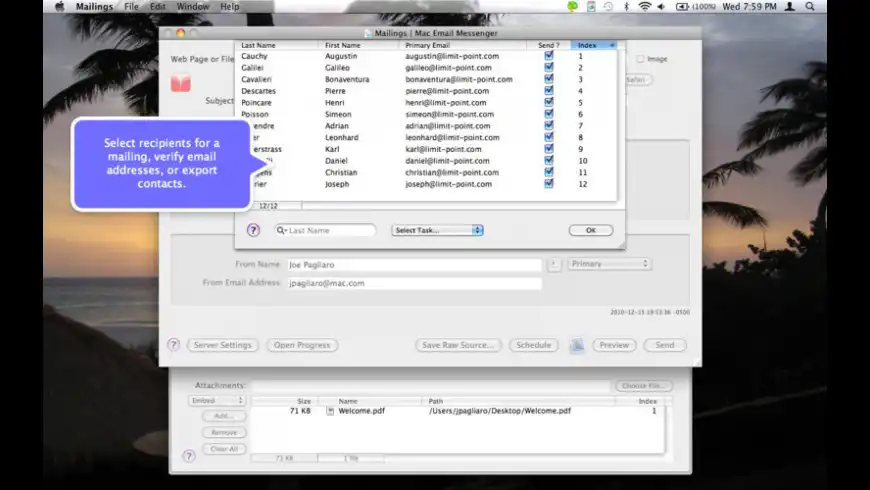The width and height of the screenshot is (870, 490).
Task: Toggle Send checkbox for Cavalieri
Action: click(x=549, y=79)
